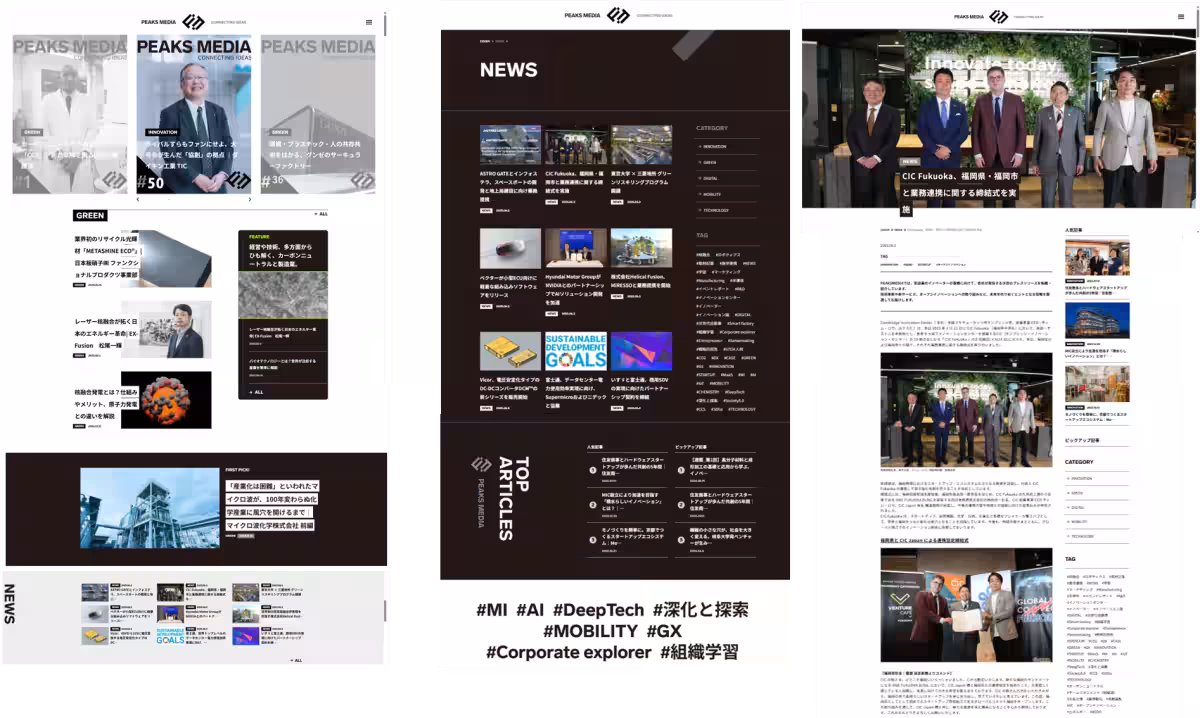1200x718 pixels.
Task: Open the #1 GREEN carousel card on the left
Action: [70, 114]
